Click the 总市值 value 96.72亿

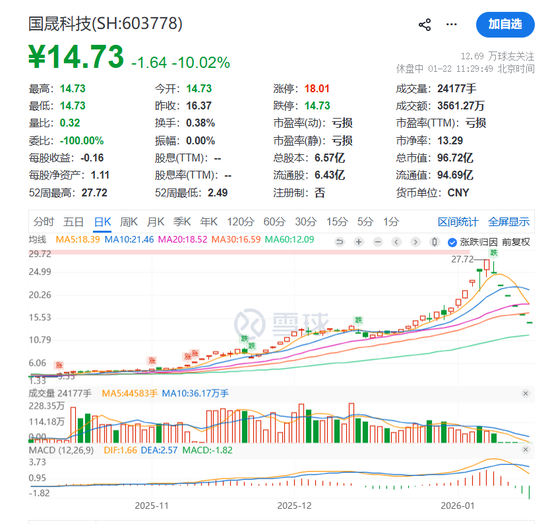point(455,158)
